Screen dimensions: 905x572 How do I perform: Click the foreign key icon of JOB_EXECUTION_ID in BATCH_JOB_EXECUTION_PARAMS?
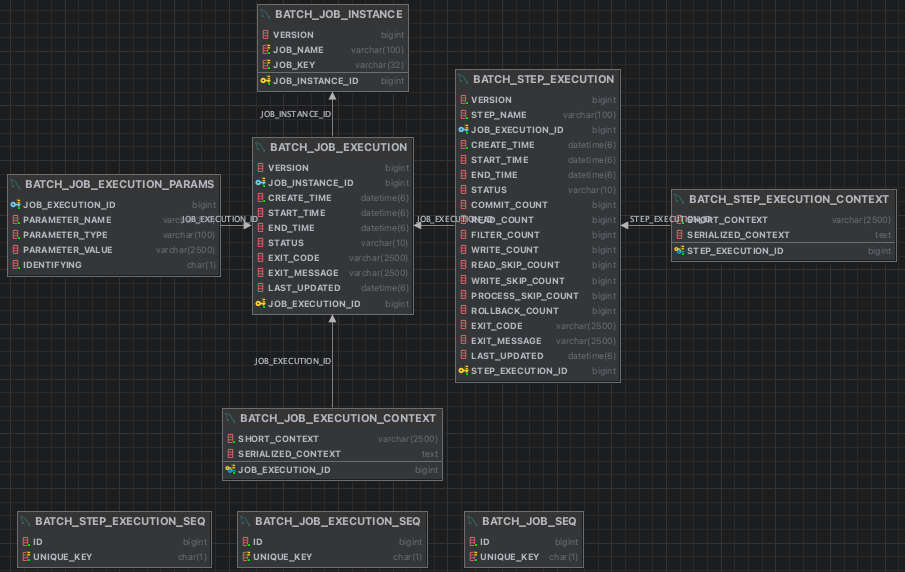pyautogui.click(x=16, y=204)
